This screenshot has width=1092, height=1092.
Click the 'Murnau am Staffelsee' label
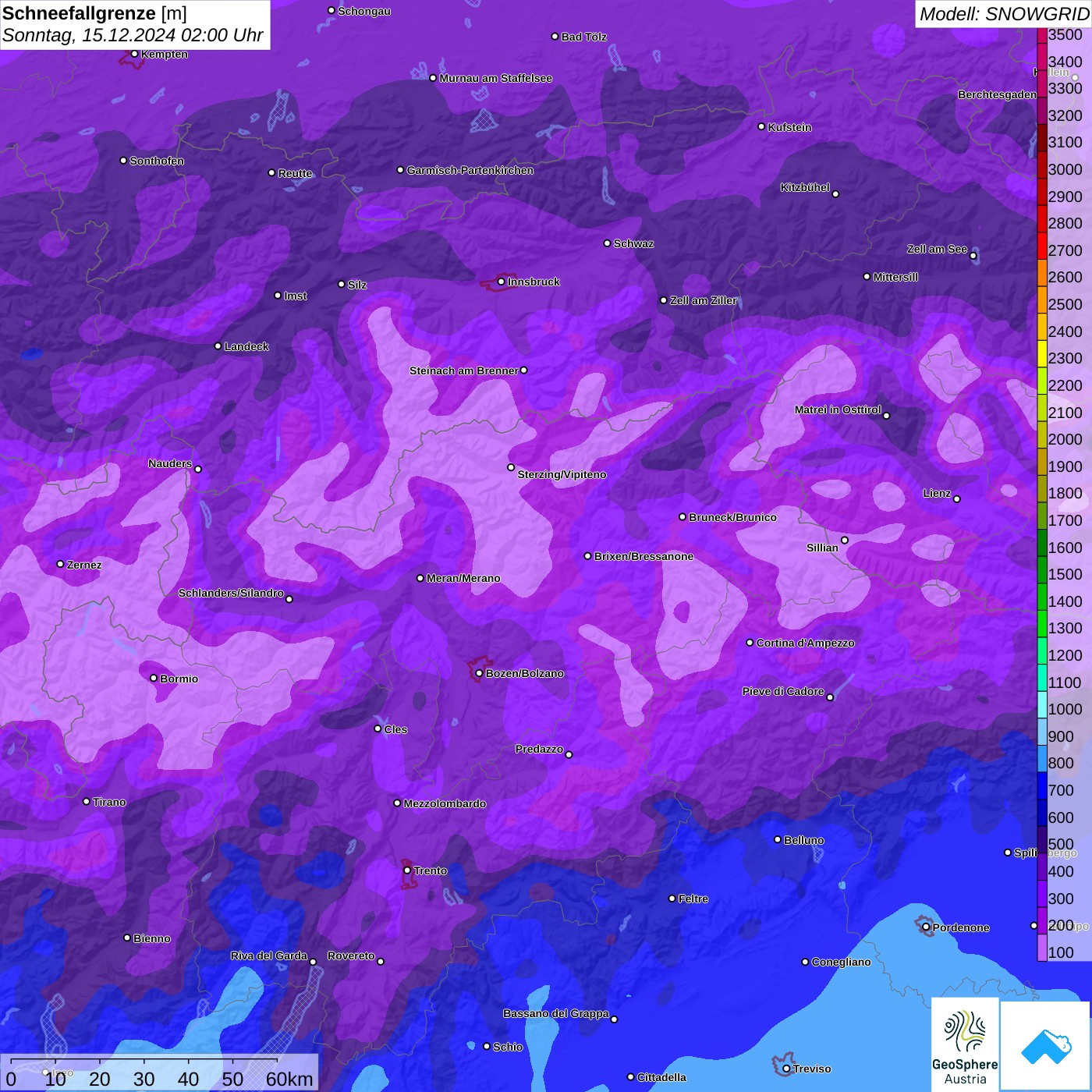point(496,78)
